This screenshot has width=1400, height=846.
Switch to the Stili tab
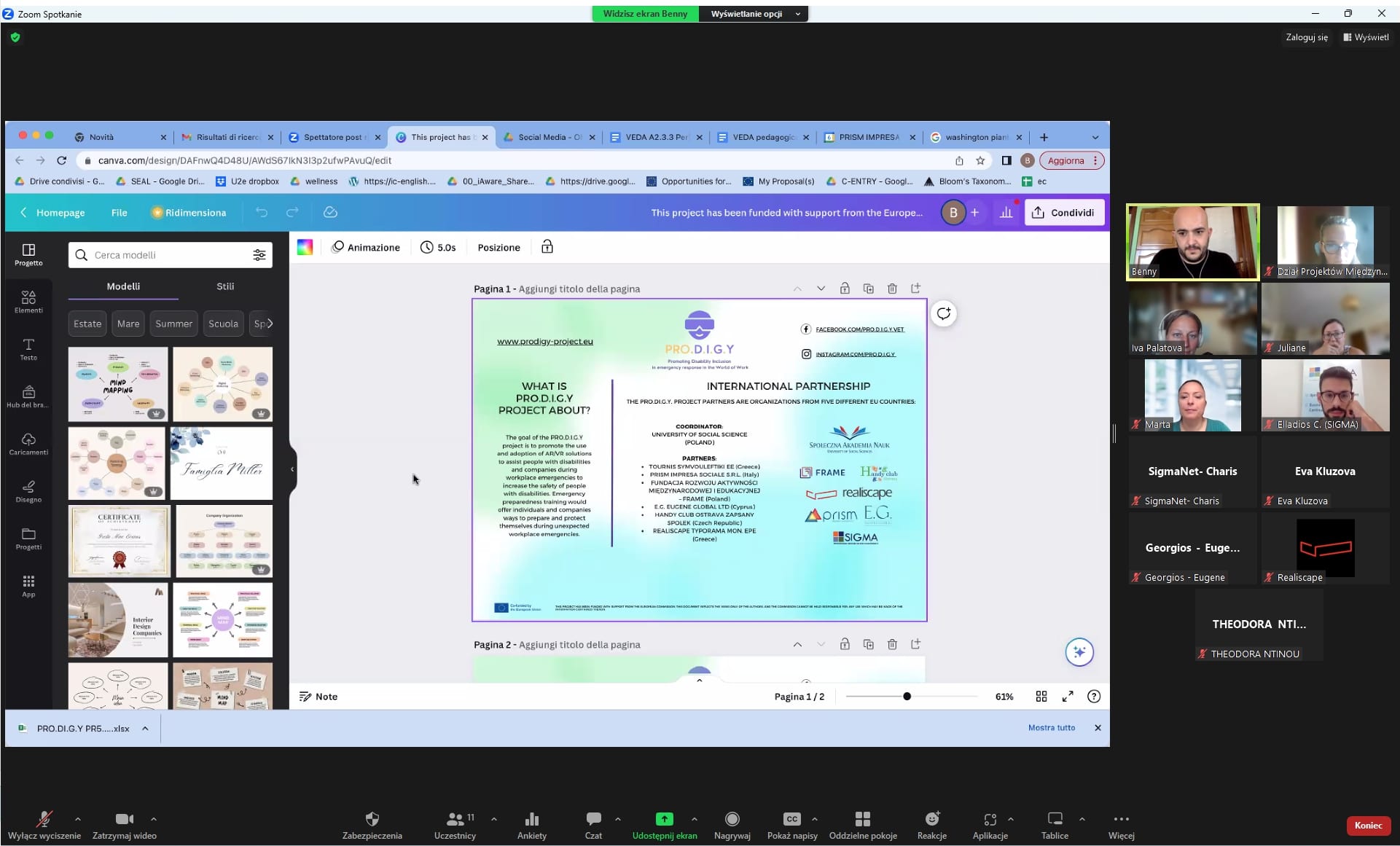(225, 286)
